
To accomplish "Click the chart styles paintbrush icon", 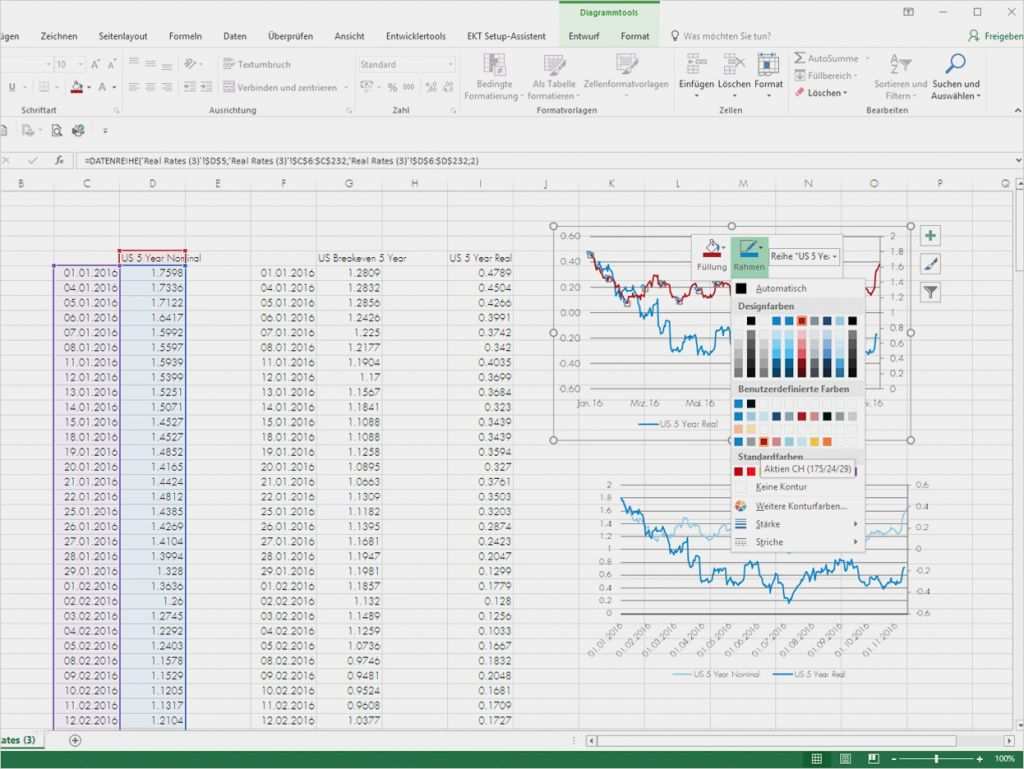I will pyautogui.click(x=931, y=264).
